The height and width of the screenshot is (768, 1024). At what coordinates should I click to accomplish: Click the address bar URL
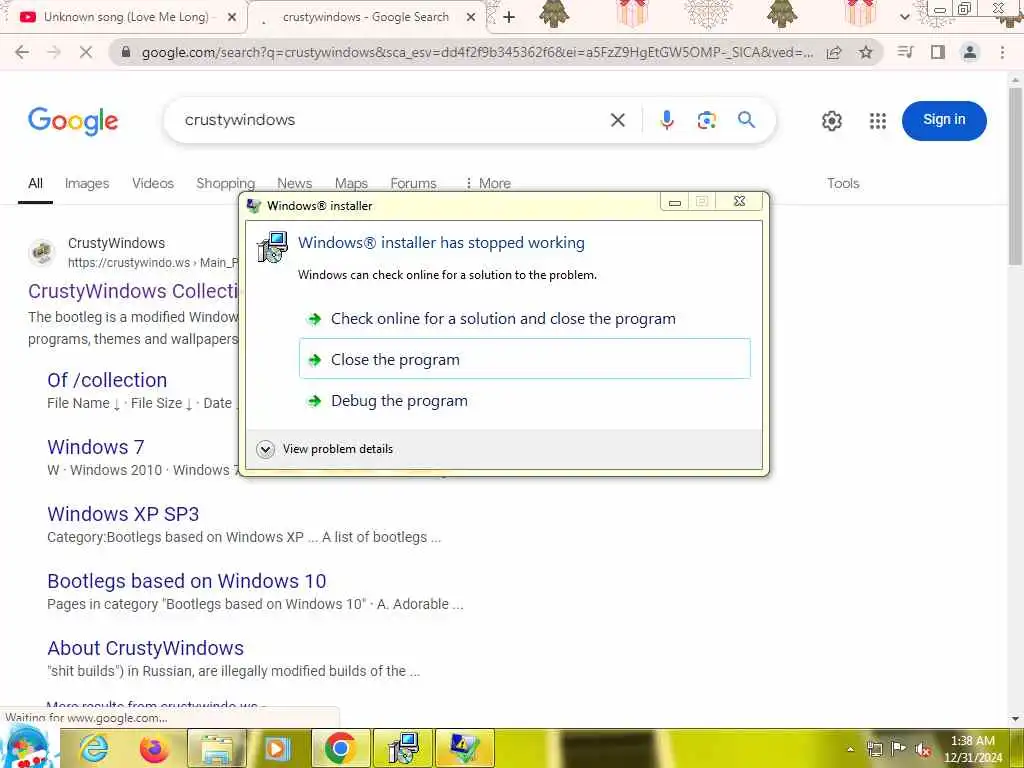click(x=477, y=52)
